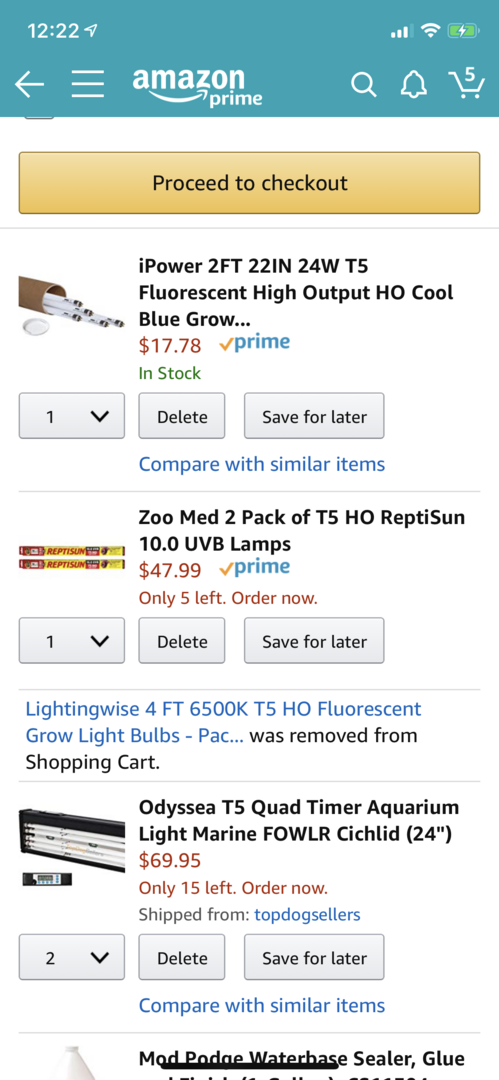Save Zoo Med ReptiSun lamps for later
This screenshot has width=499, height=1080.
click(314, 641)
